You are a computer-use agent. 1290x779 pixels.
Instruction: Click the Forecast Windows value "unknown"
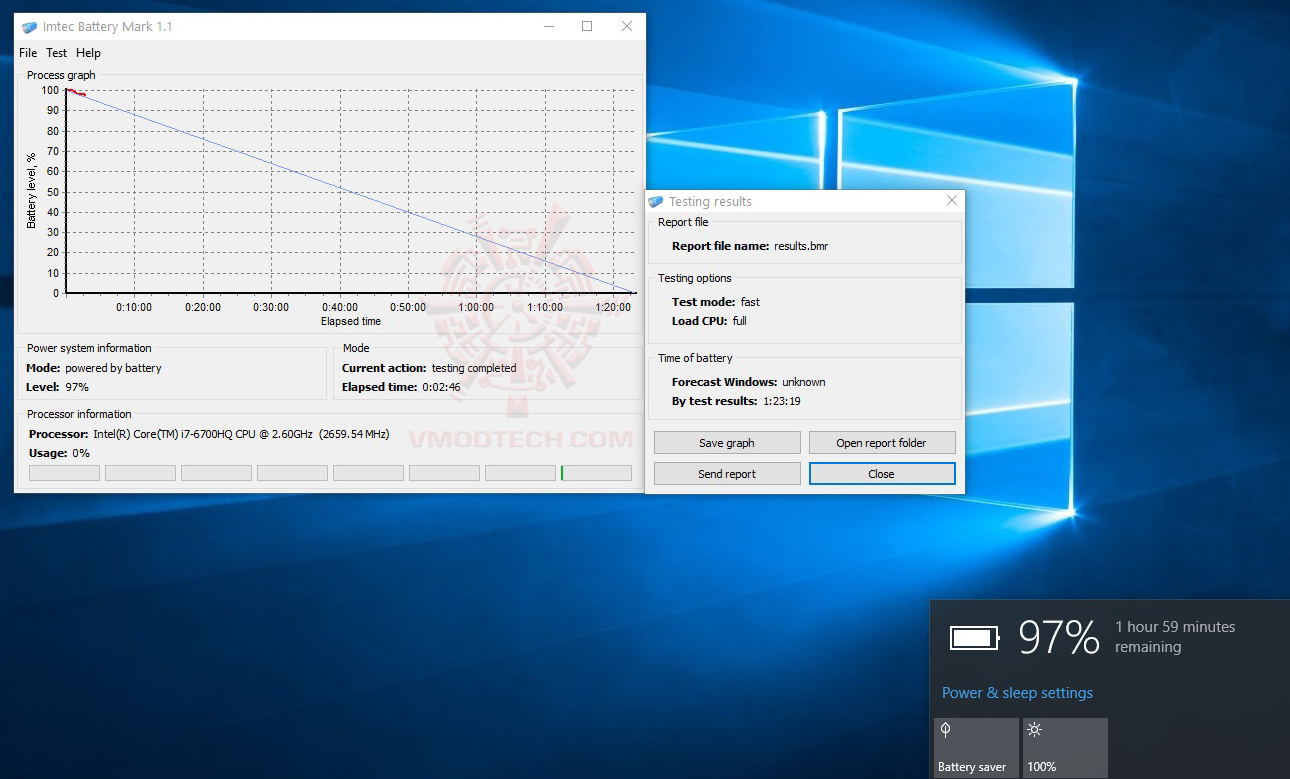click(804, 382)
